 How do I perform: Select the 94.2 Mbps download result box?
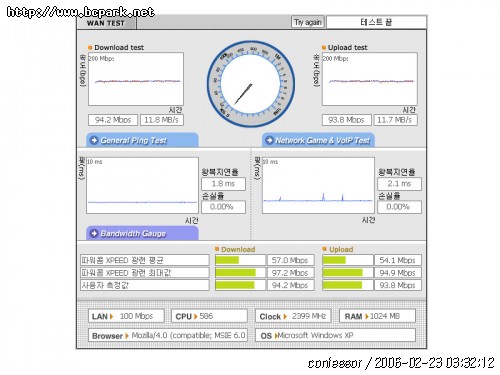tap(113, 120)
